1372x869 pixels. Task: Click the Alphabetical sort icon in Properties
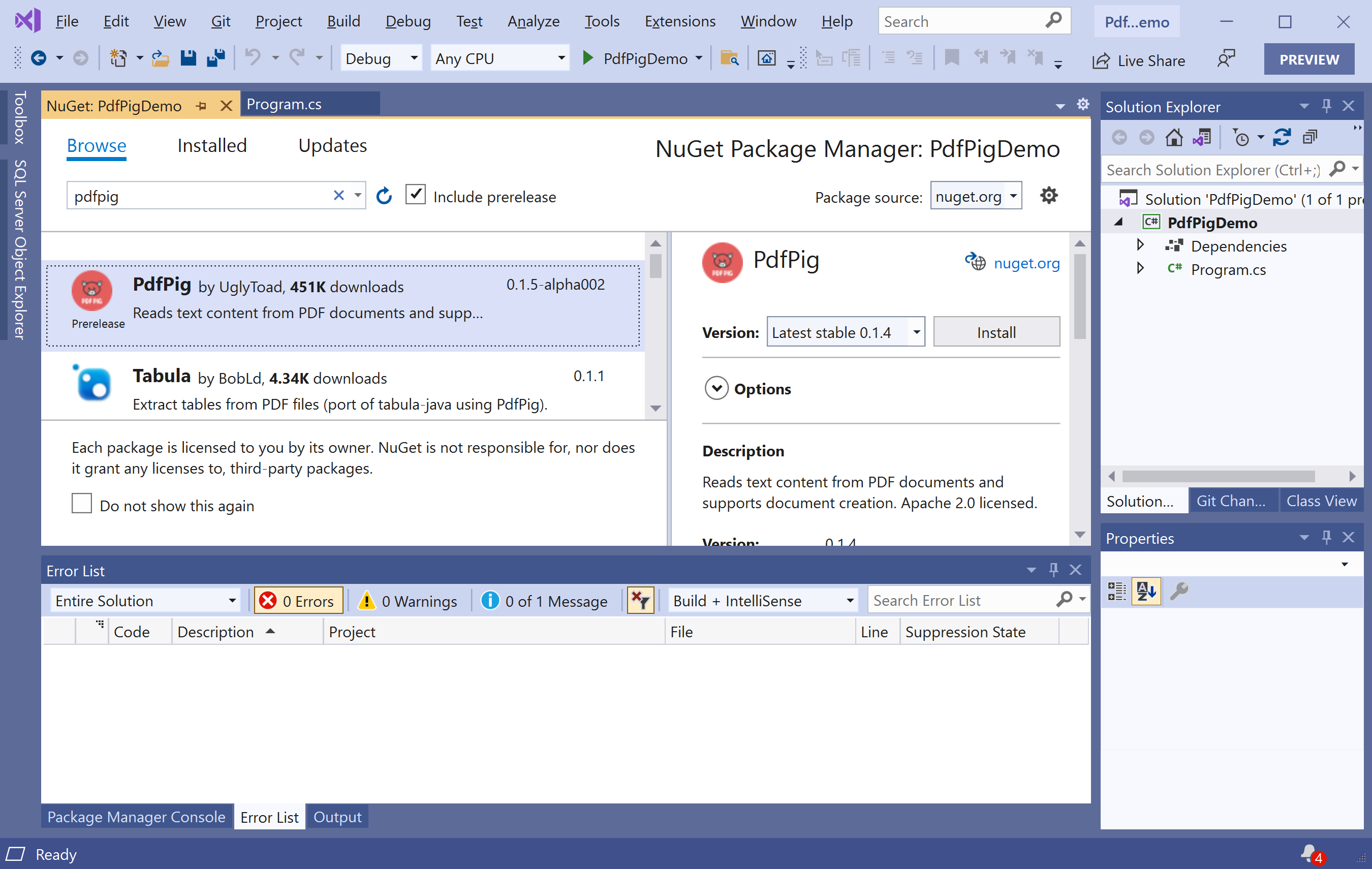[1146, 591]
